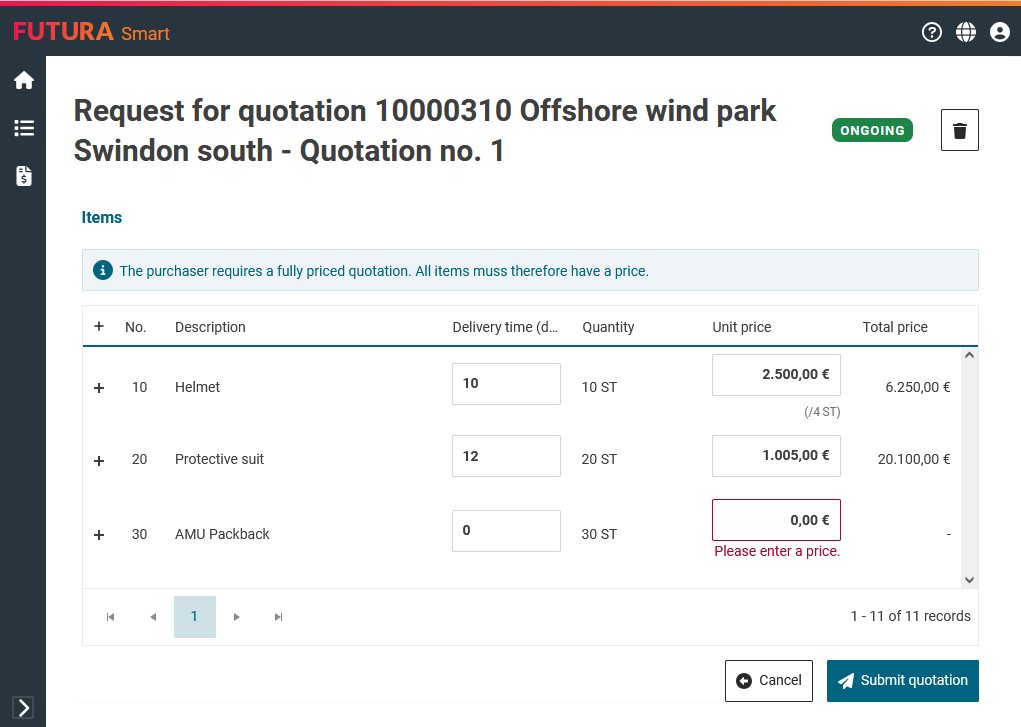Click the AMU Packback unit price field
The width and height of the screenshot is (1021, 727).
776,520
